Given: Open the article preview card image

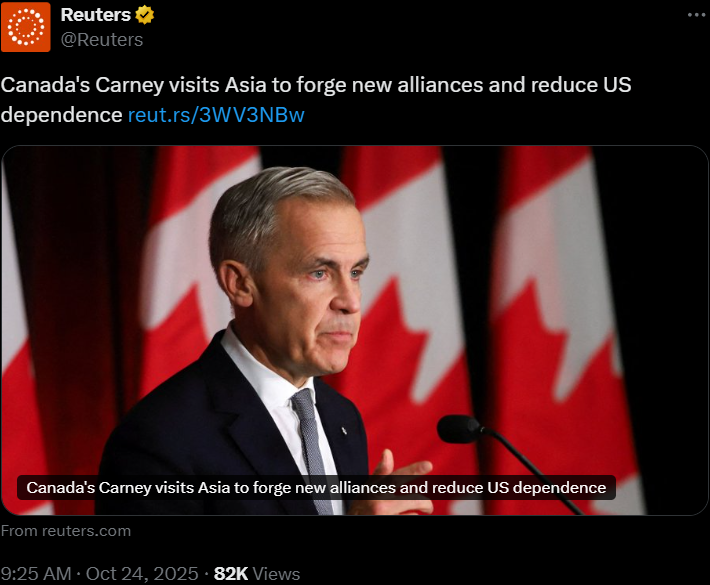Looking at the screenshot, I should (x=355, y=330).
